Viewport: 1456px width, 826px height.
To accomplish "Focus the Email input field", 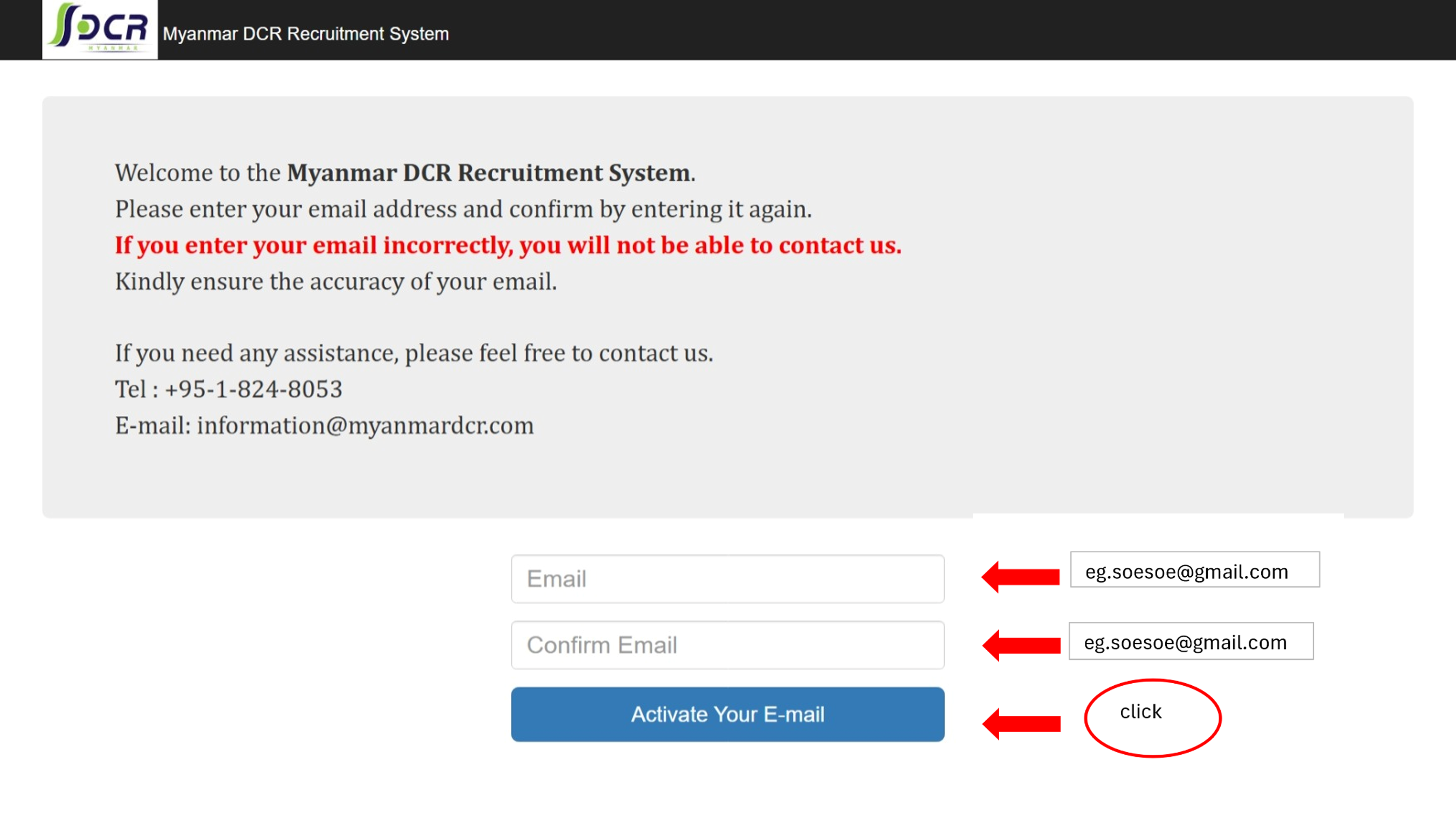I will point(727,579).
